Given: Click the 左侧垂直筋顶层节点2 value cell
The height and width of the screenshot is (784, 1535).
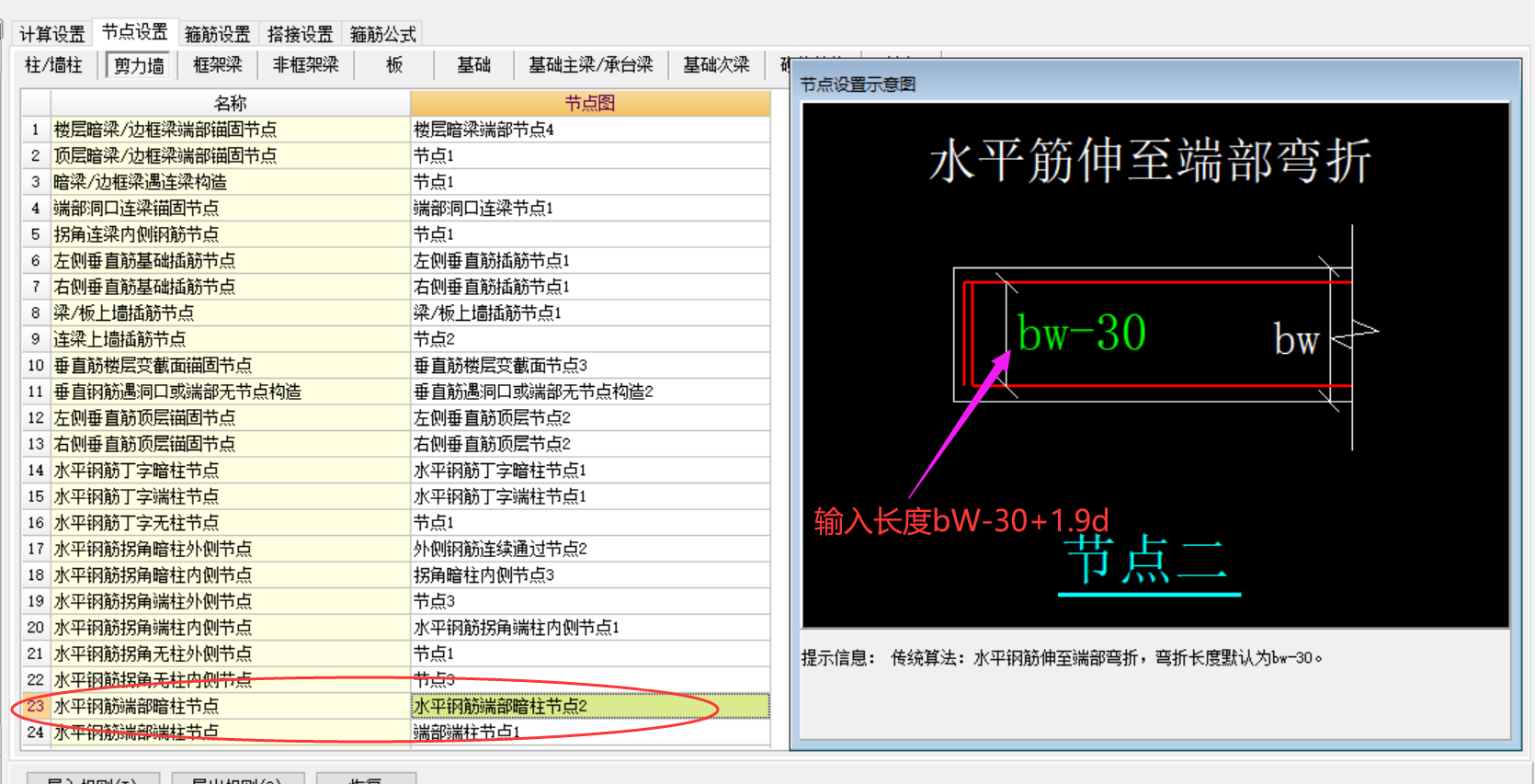Looking at the screenshot, I should coord(590,417).
